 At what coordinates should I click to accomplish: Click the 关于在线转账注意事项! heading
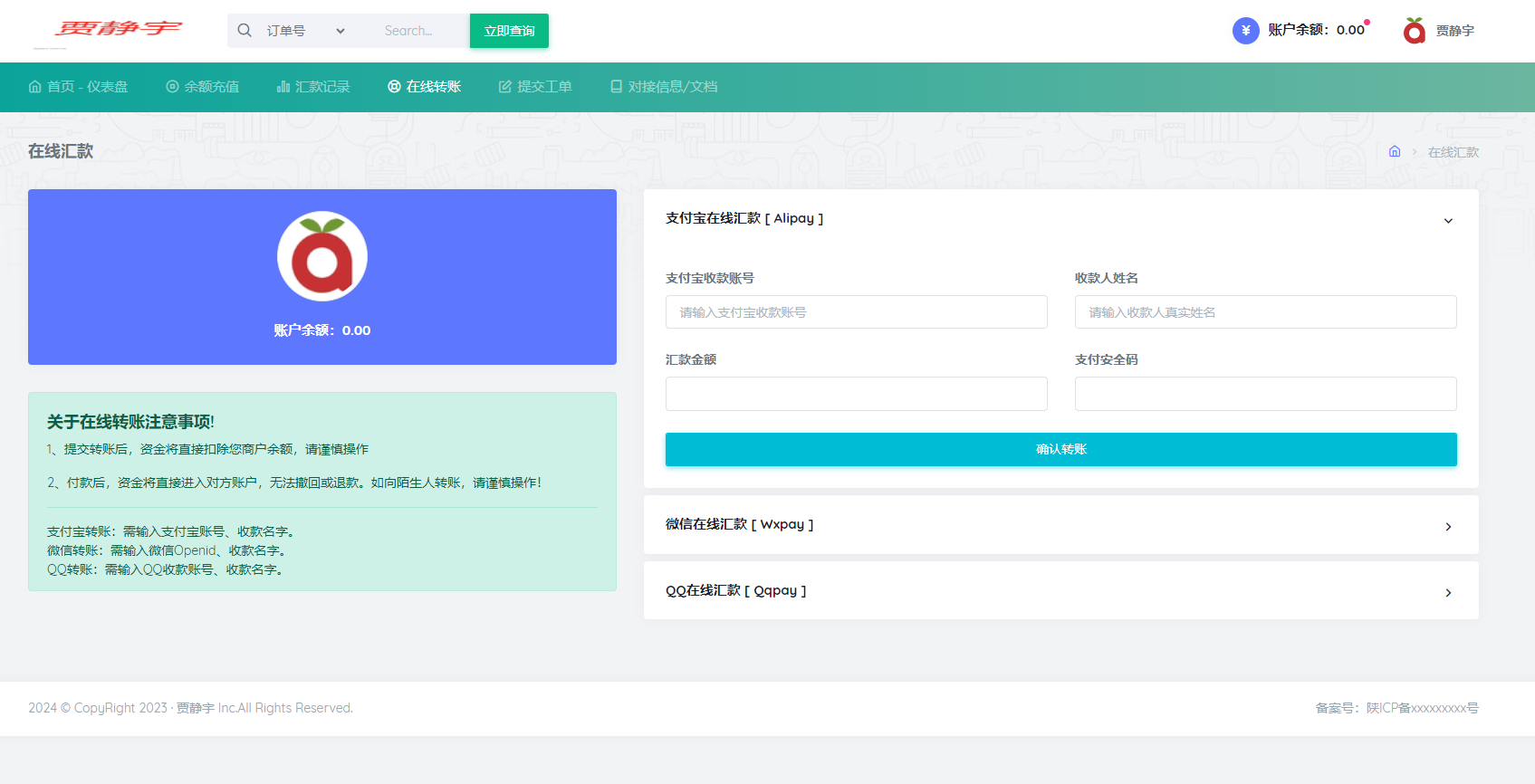pos(130,422)
